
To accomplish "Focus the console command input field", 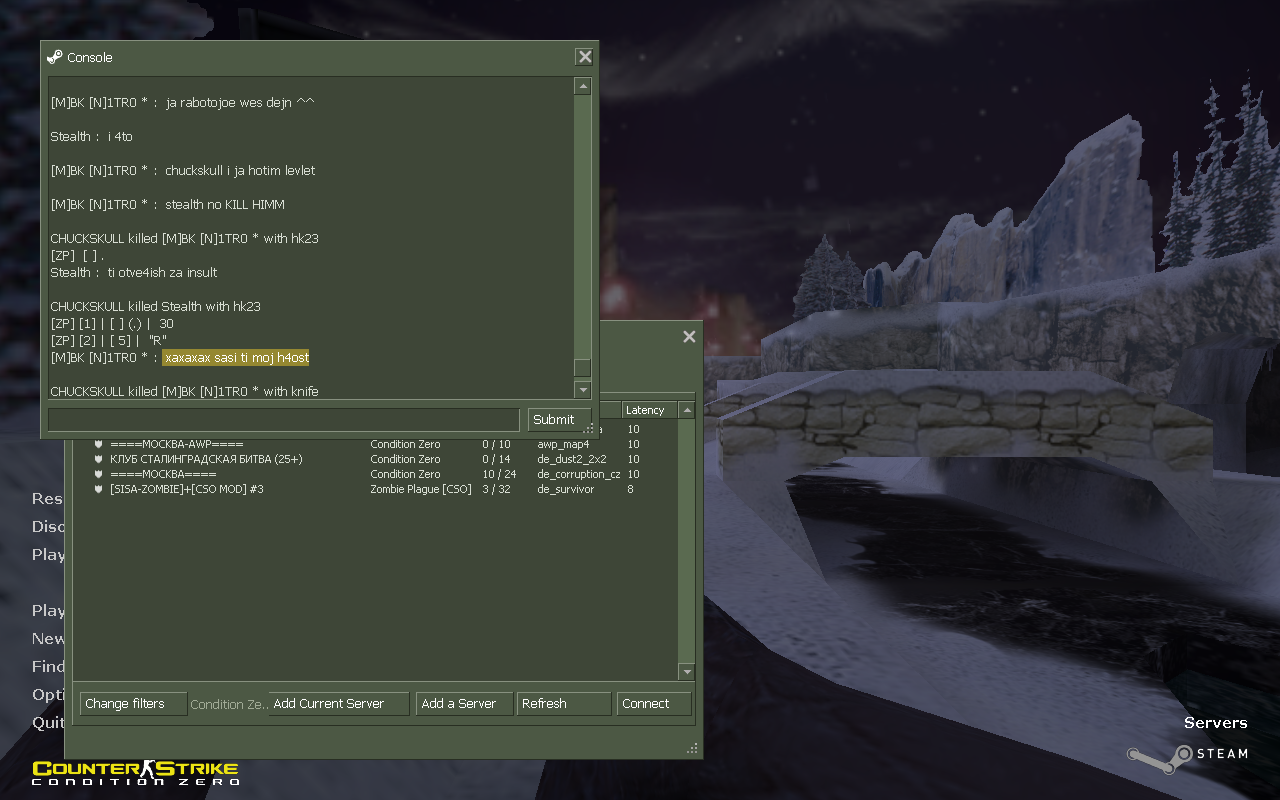I will (x=283, y=419).
